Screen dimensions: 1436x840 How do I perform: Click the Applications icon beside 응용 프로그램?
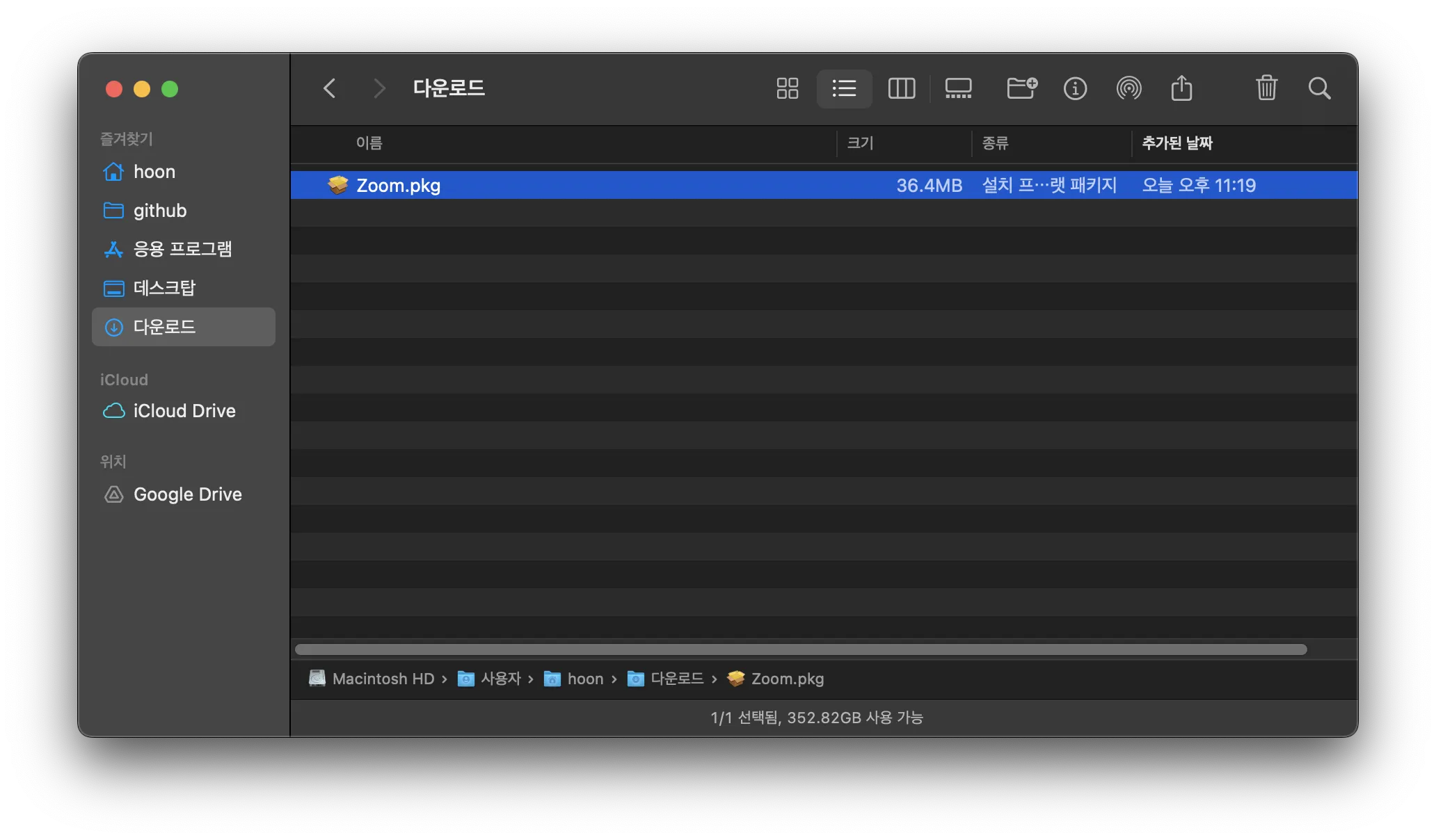pyautogui.click(x=113, y=249)
